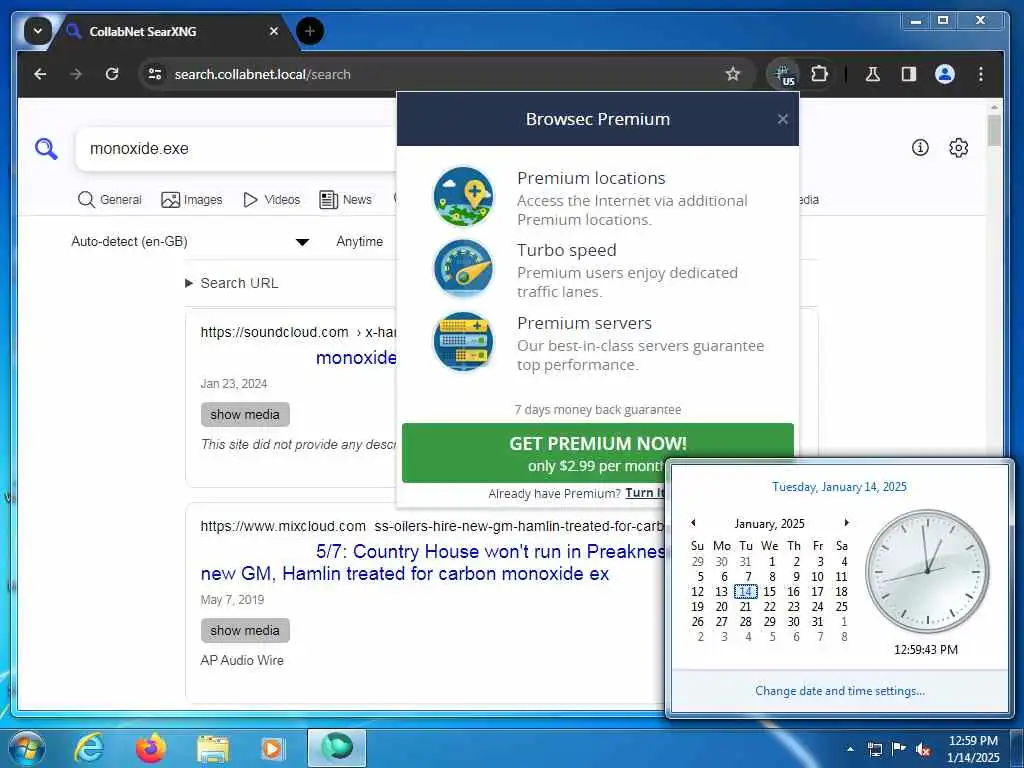The image size is (1024, 768).
Task: Open the SearXNG info about icon
Action: (x=920, y=148)
